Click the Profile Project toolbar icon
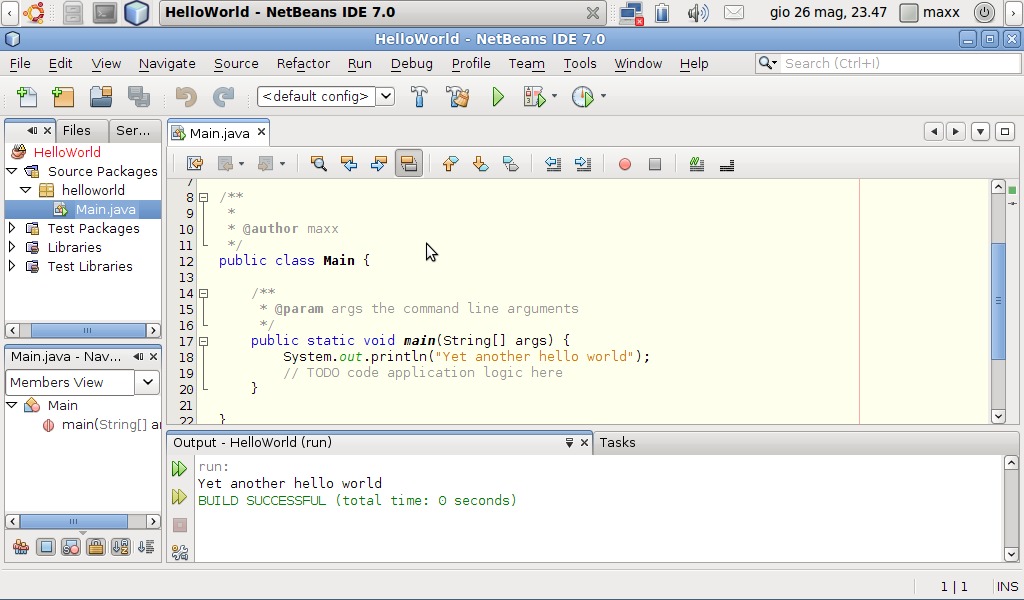This screenshot has height=600, width=1024. 583,97
